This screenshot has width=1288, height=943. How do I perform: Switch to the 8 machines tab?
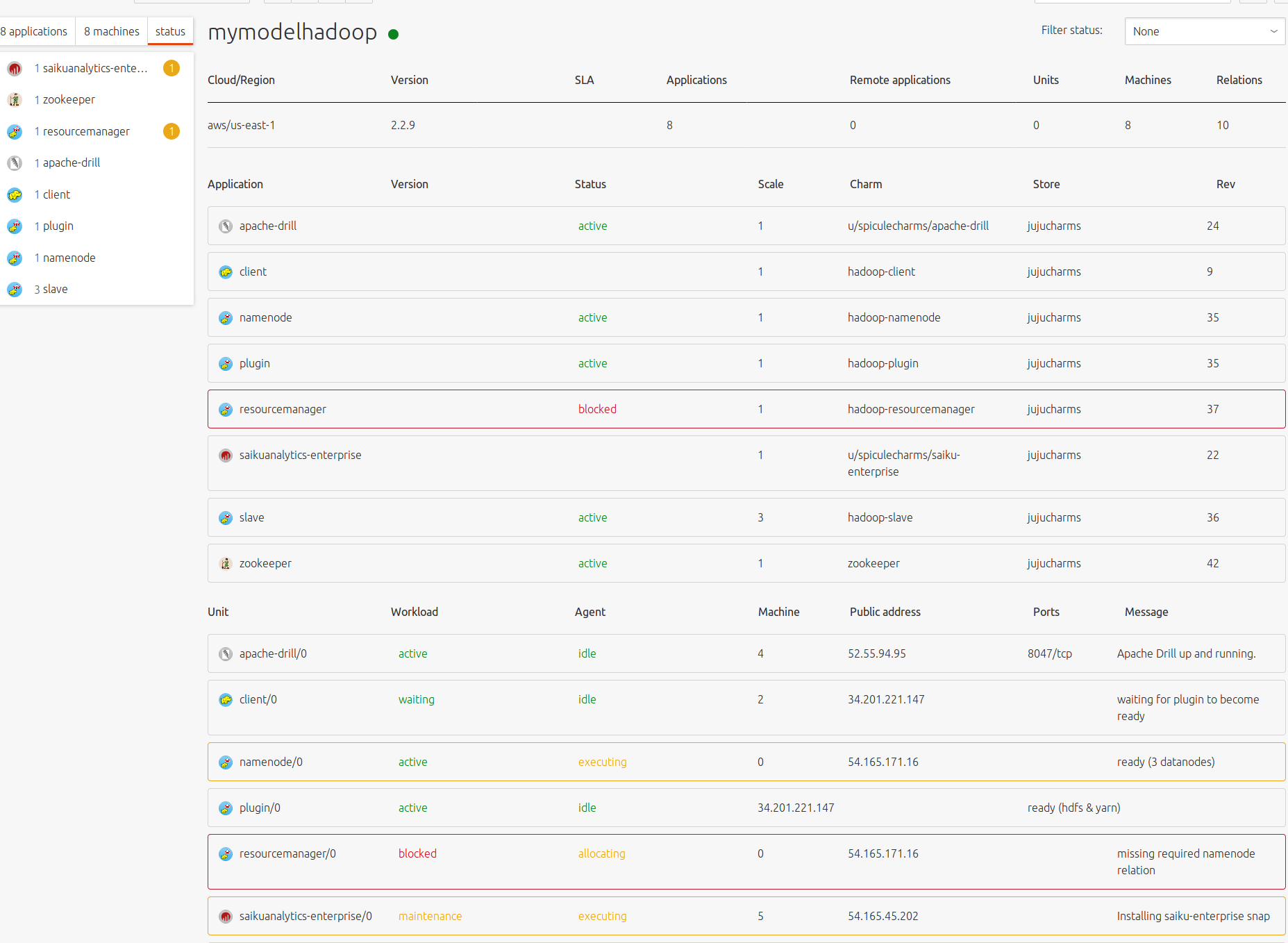point(112,31)
